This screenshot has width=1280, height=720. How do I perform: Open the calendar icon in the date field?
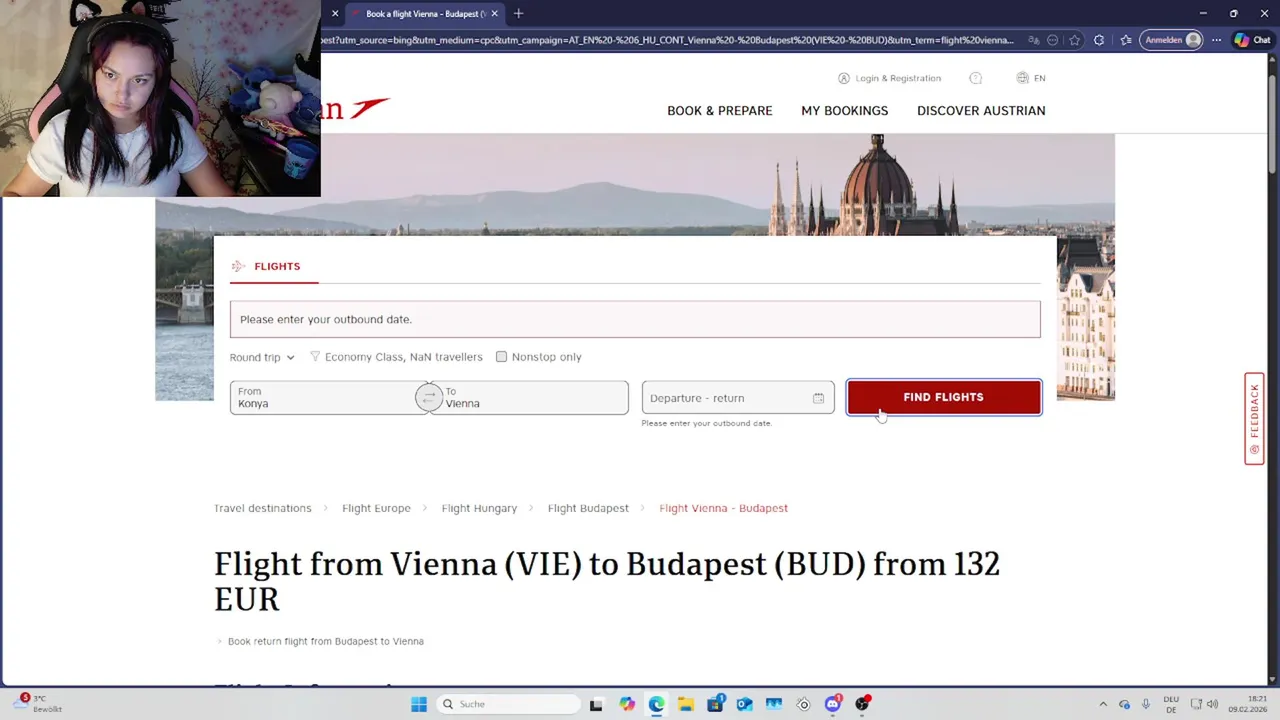coord(818,398)
